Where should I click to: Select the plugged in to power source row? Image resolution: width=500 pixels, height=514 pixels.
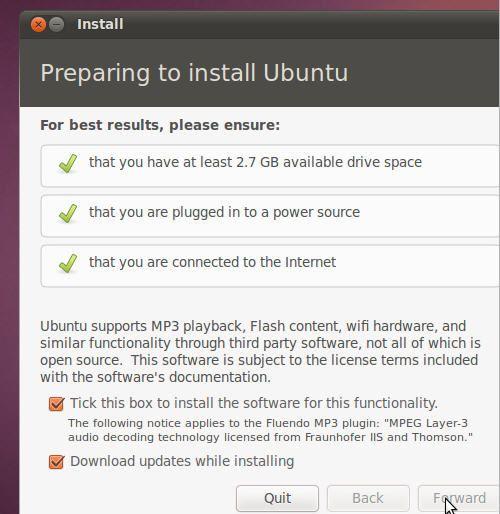(270, 216)
